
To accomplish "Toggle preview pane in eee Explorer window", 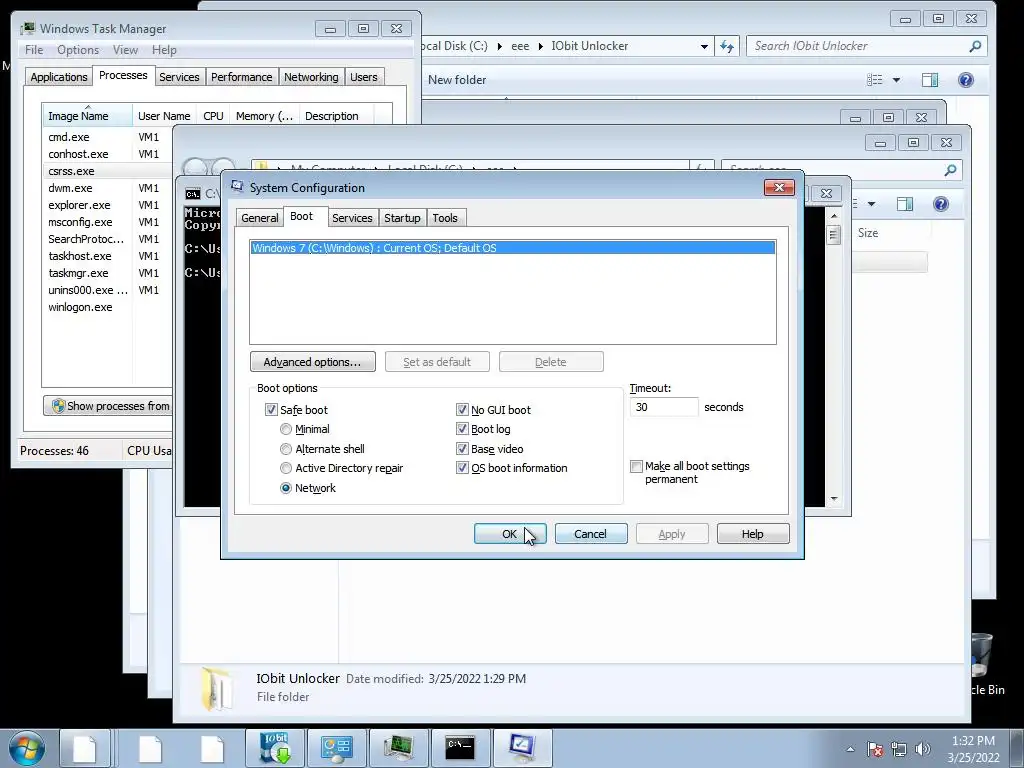I will point(905,204).
